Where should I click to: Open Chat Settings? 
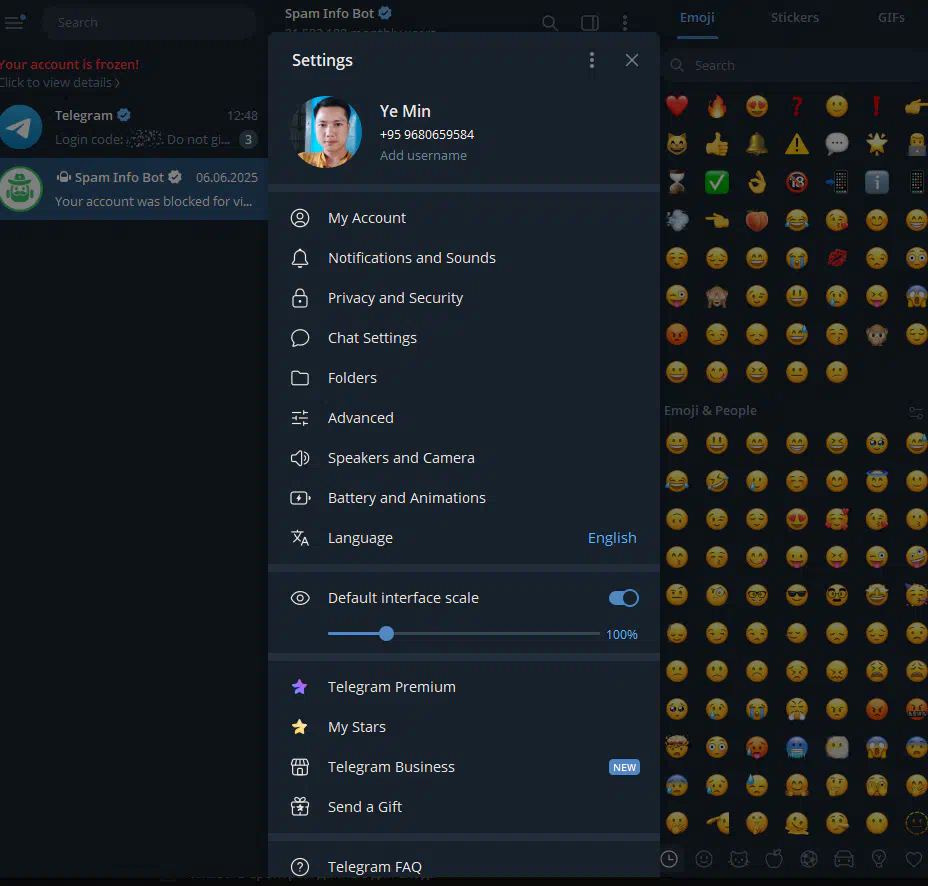(463, 338)
